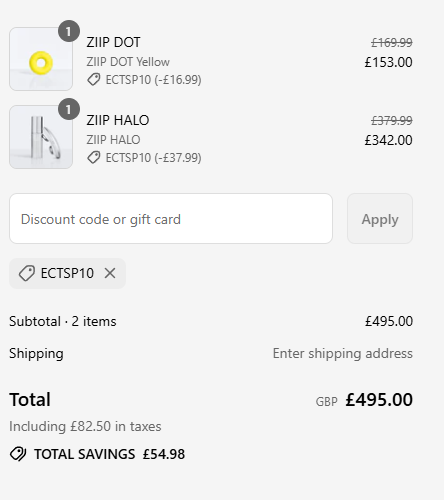Click the ECTSP10 discount chip label
This screenshot has height=500, width=444.
[x=67, y=273]
